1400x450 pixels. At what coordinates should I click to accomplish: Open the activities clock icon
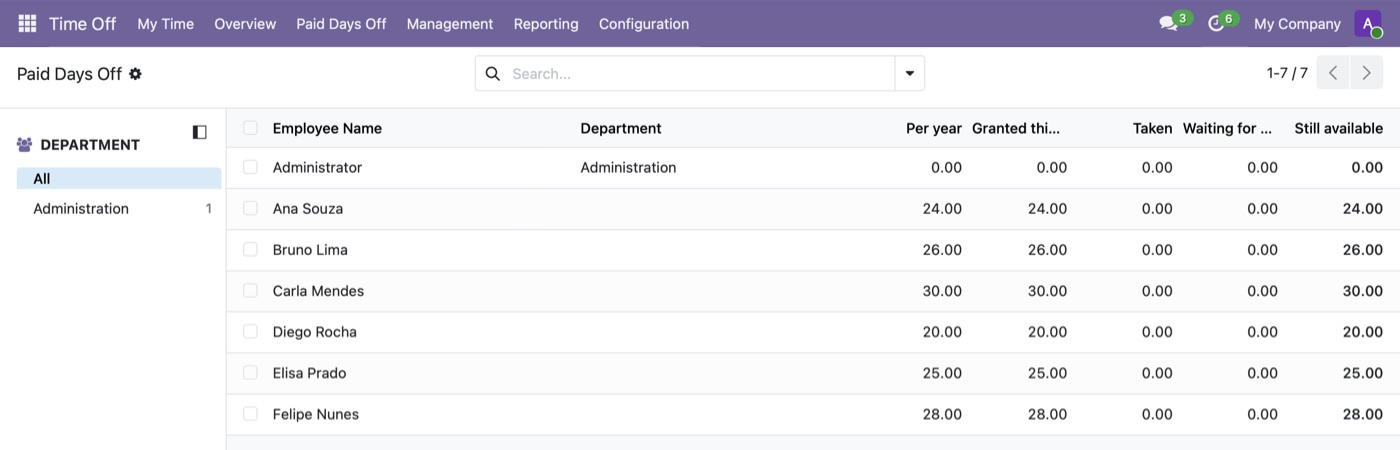1216,23
